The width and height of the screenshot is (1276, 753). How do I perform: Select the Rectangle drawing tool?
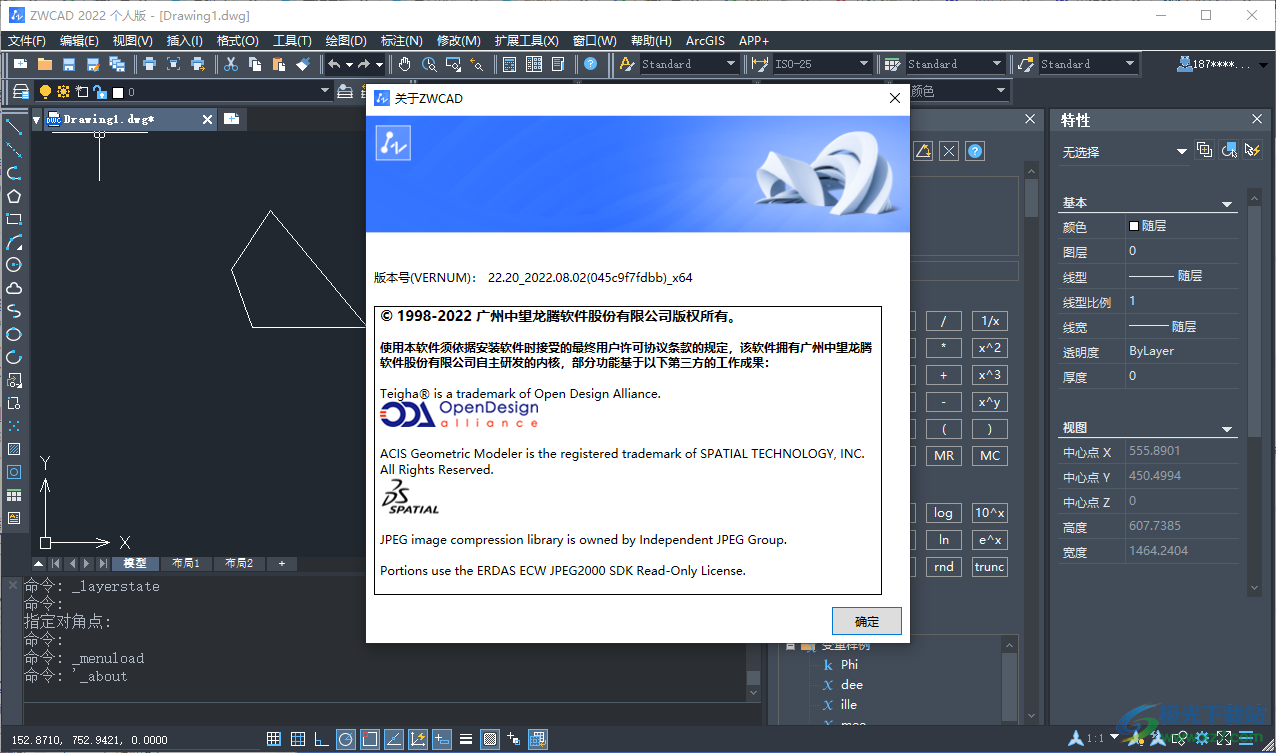[x=14, y=219]
